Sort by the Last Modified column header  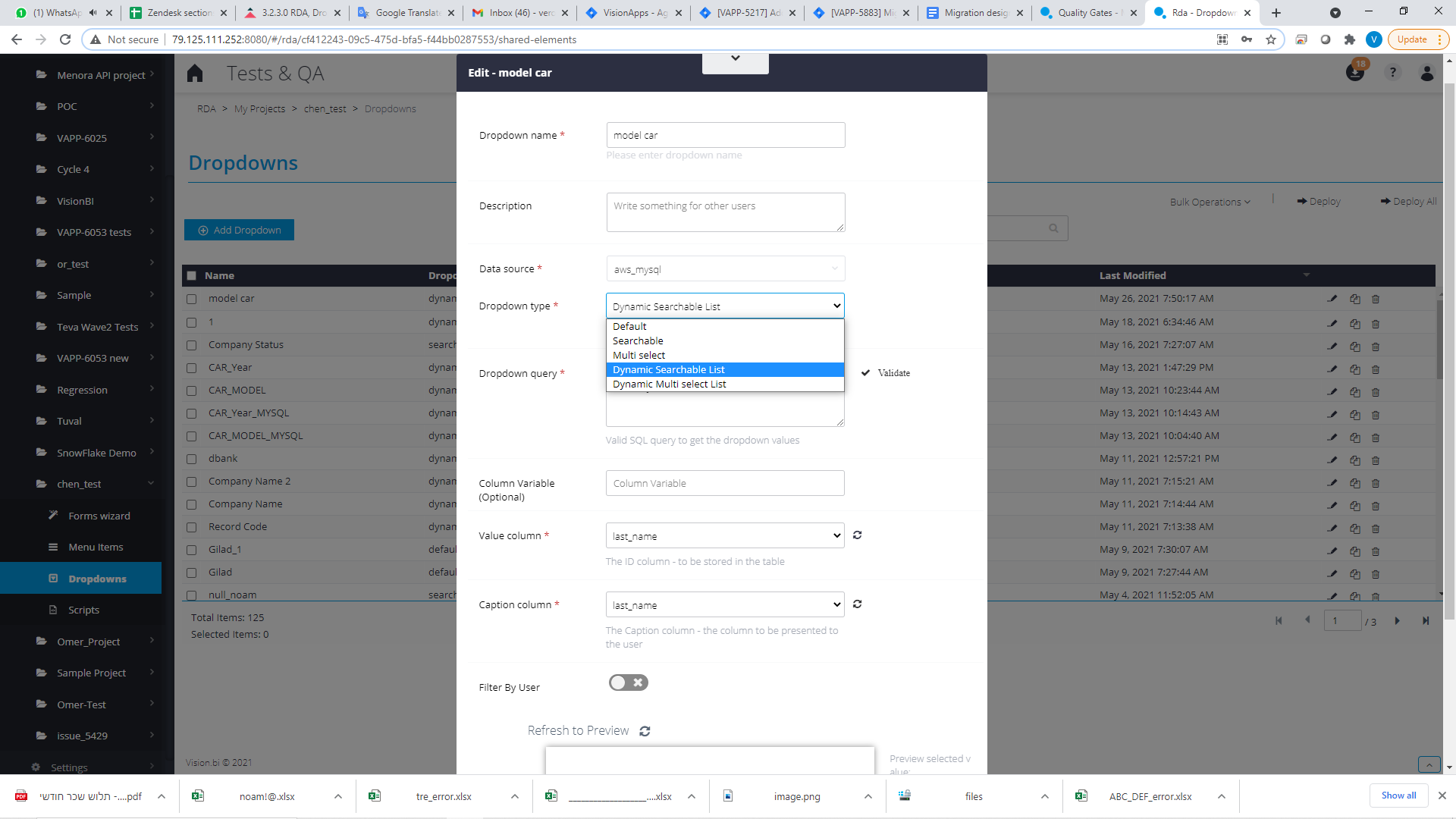coord(1132,275)
